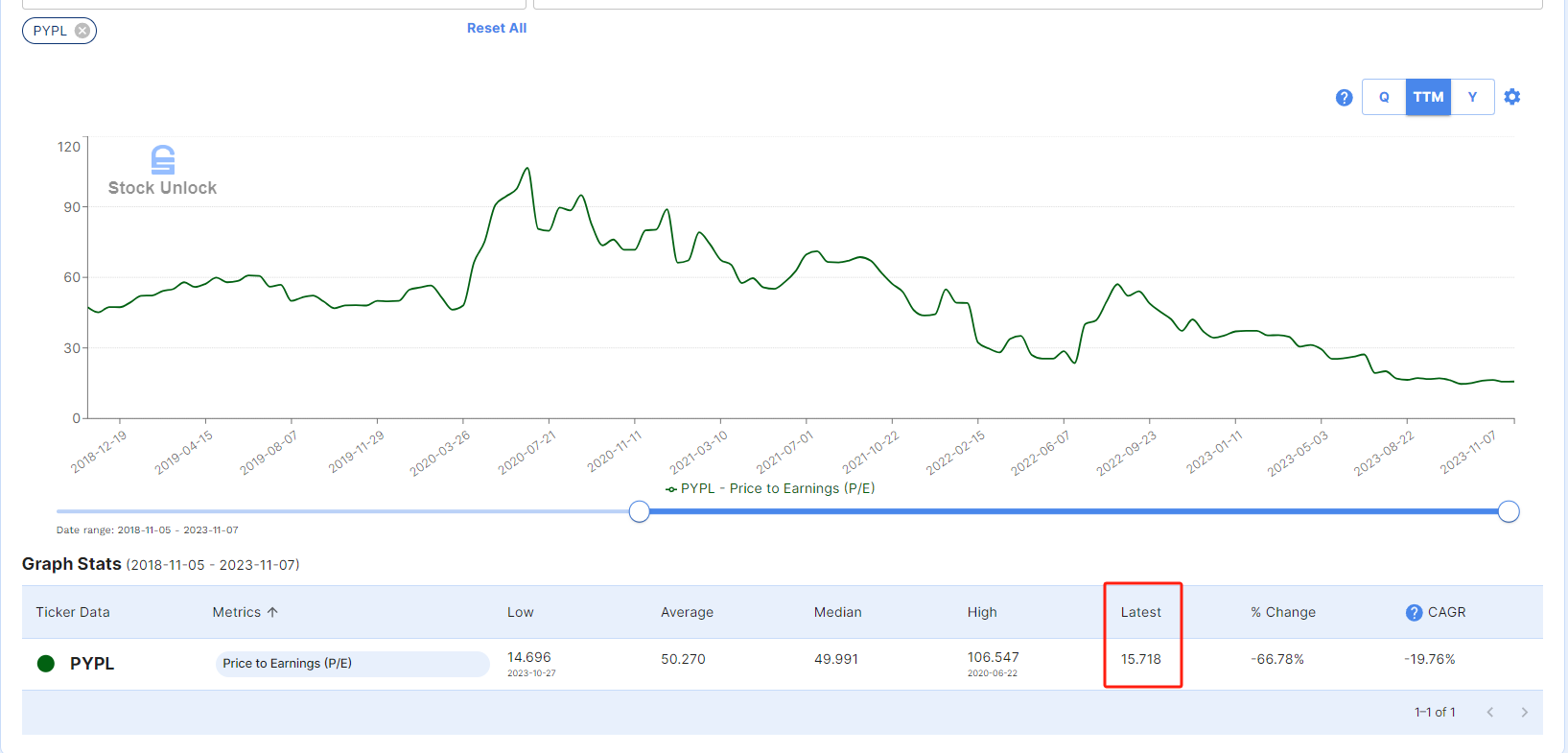The image size is (1568, 753).
Task: Click the left date range slider handle
Action: pos(640,511)
